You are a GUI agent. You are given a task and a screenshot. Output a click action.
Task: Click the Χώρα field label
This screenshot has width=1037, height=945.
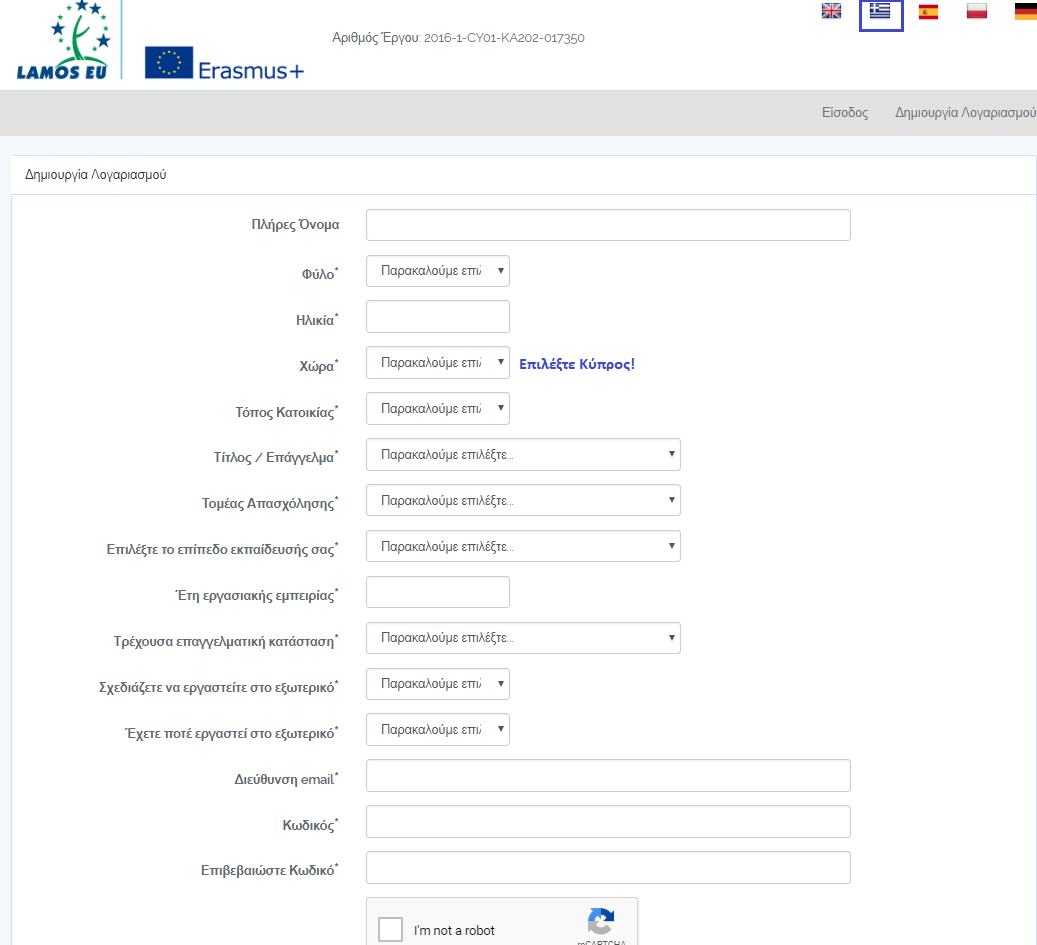[x=319, y=366]
